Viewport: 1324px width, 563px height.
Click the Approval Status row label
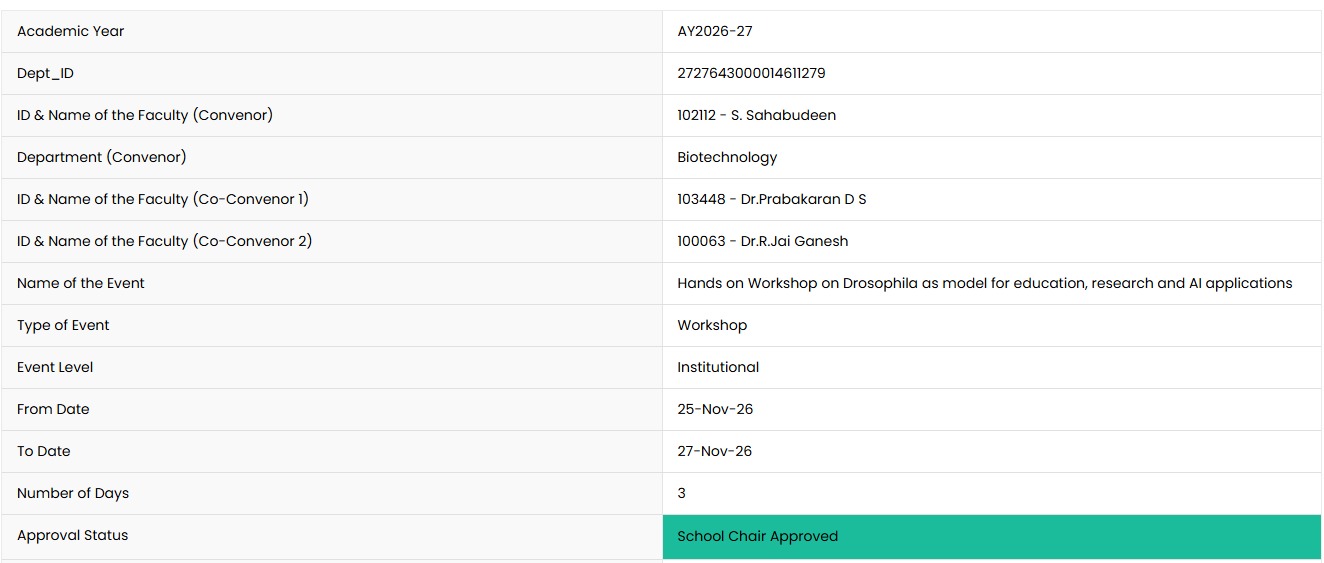pyautogui.click(x=73, y=535)
